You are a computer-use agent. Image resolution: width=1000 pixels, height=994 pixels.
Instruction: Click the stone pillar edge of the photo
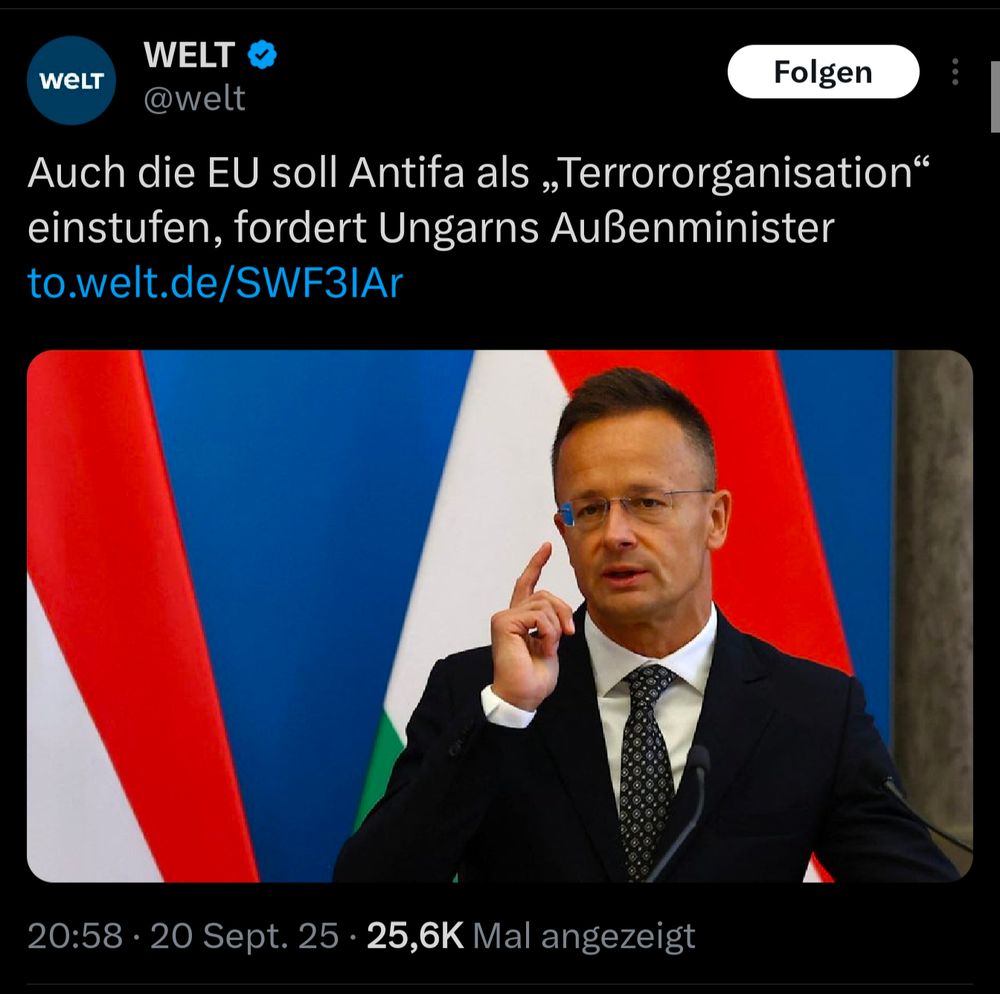coord(933,599)
